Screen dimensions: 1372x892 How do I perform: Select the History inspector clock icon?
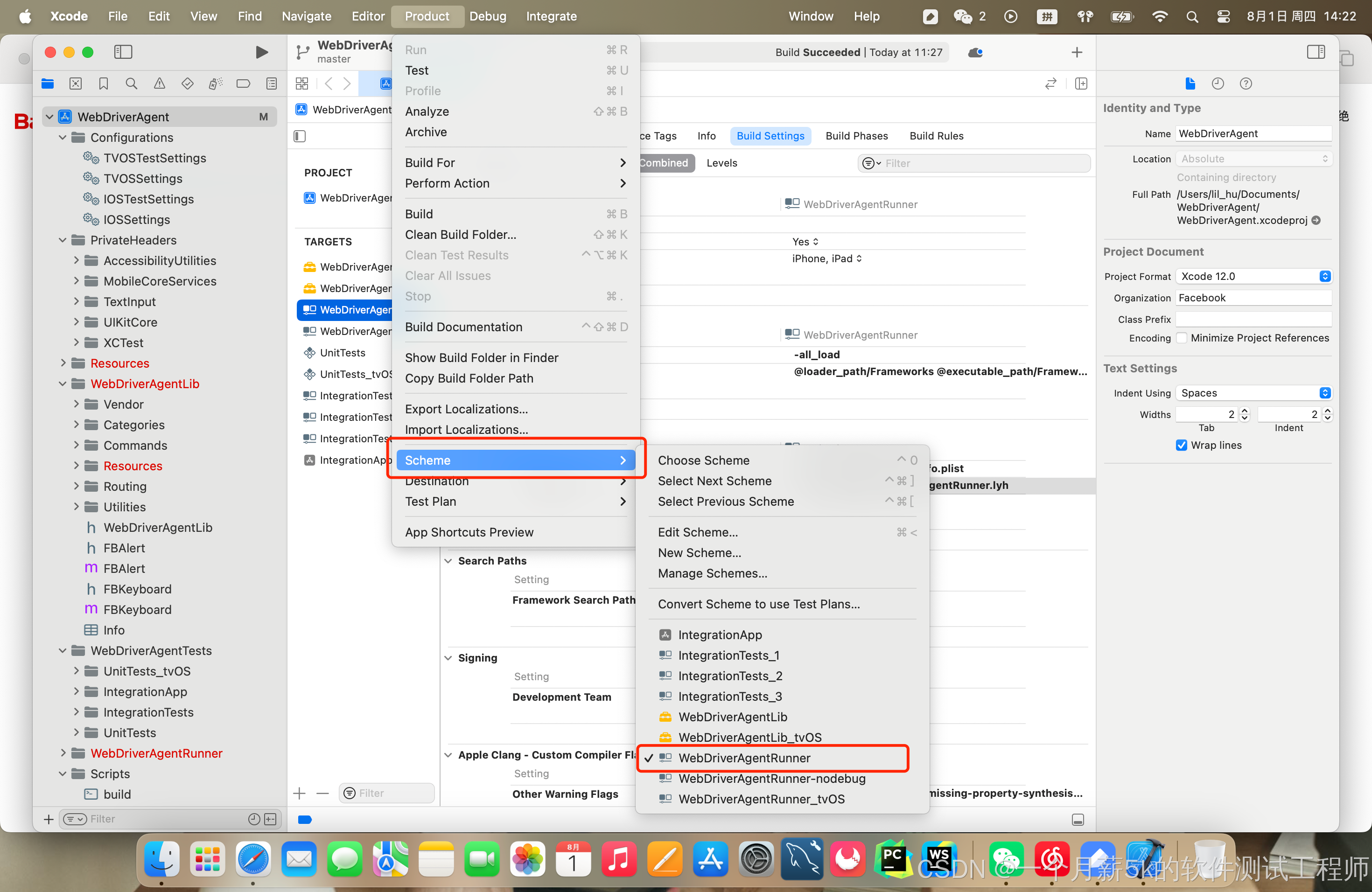[1218, 84]
